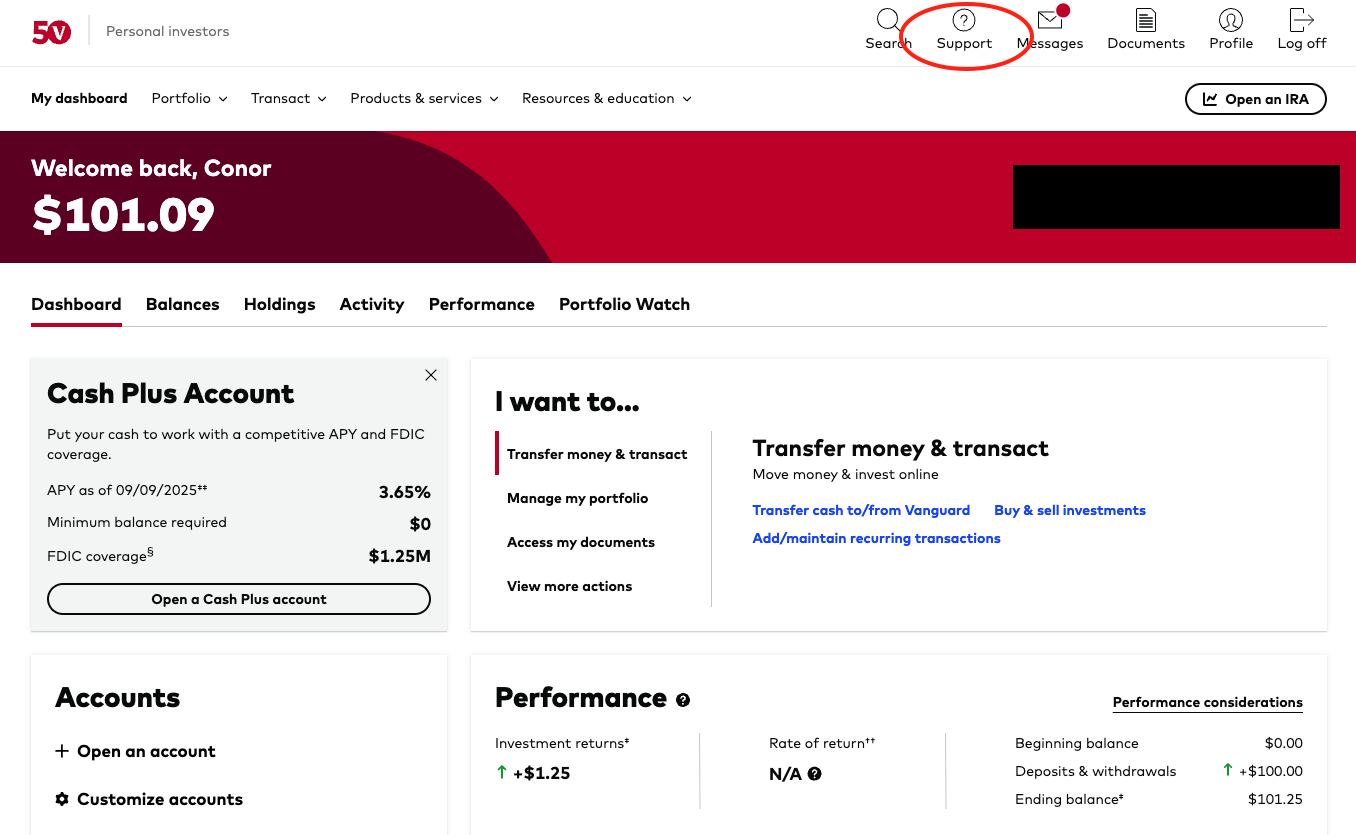Click the $101.09 balance total

pyautogui.click(x=123, y=215)
